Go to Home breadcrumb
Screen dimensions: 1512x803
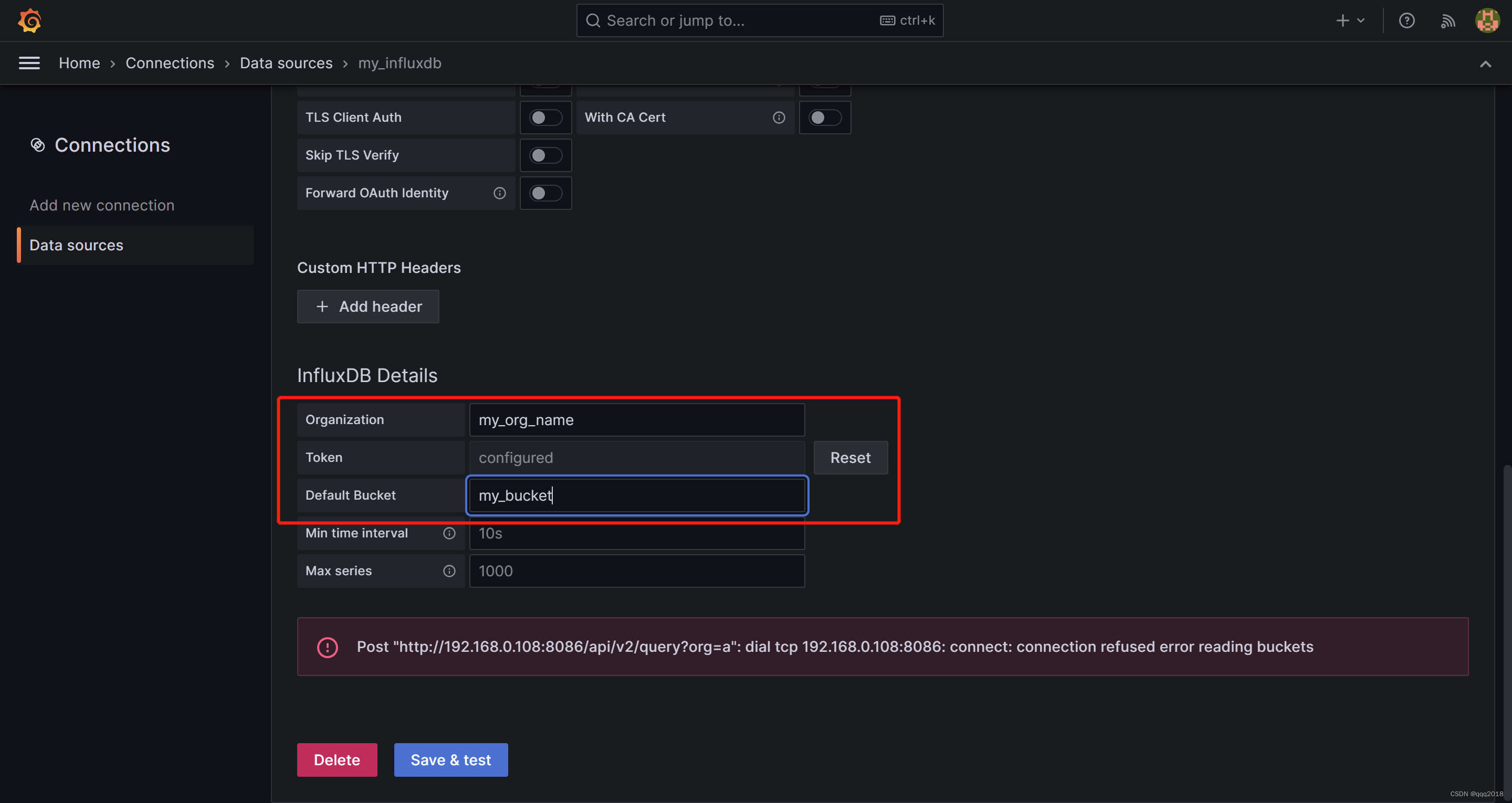[x=79, y=63]
